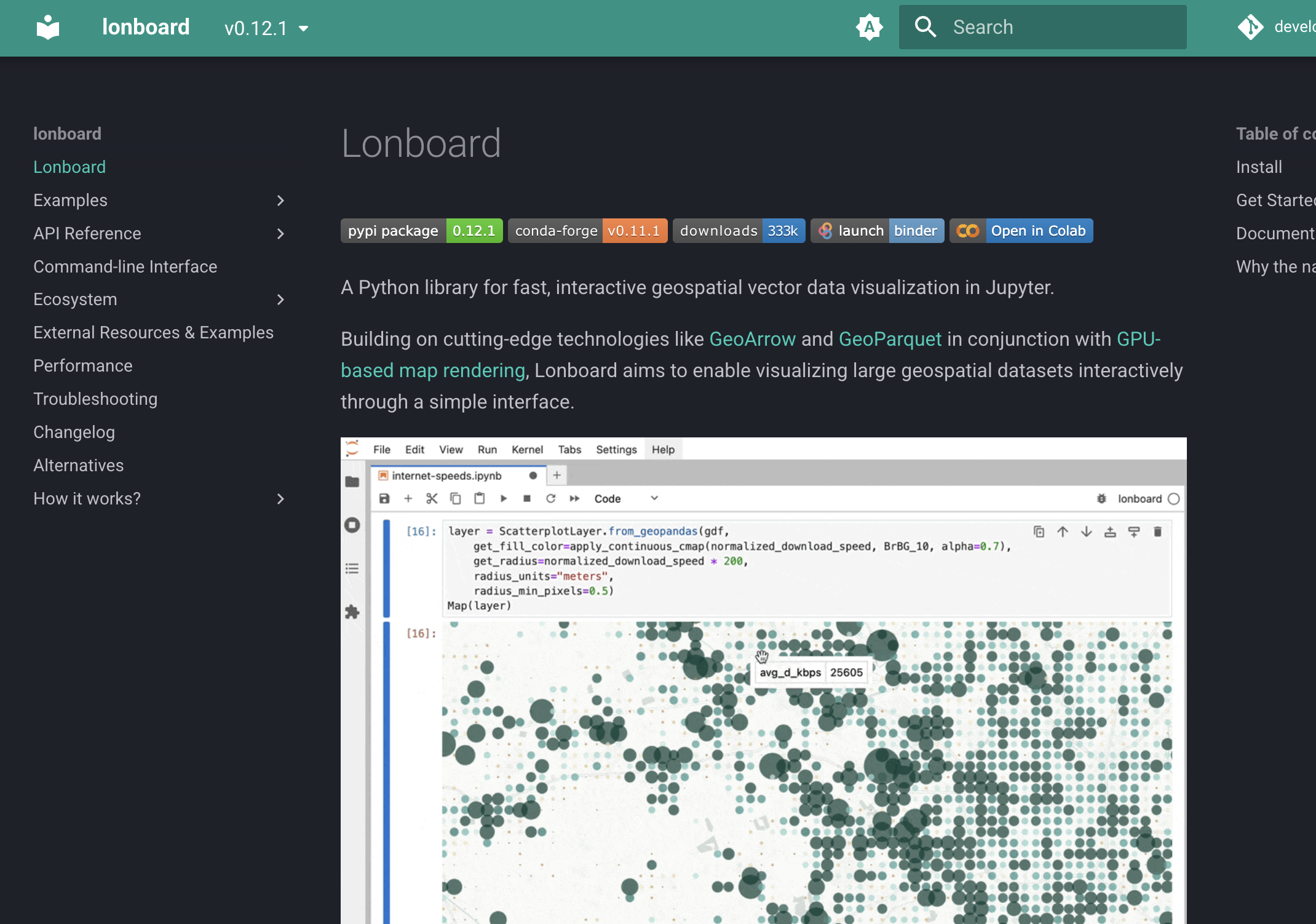Open the GeoParquet link
Image resolution: width=1316 pixels, height=924 pixels.
[890, 339]
